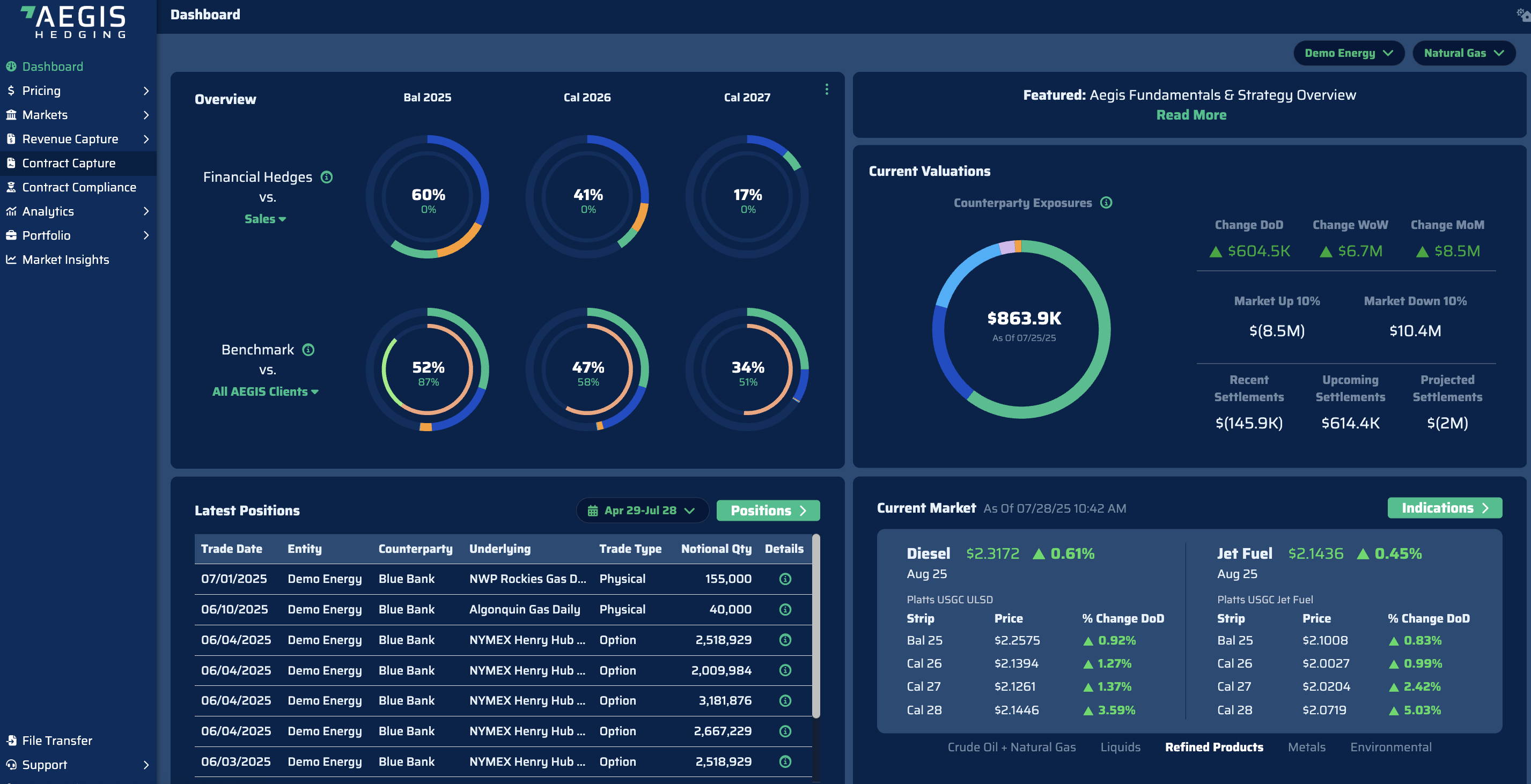The height and width of the screenshot is (784, 1531).
Task: Click the Benchmark info icon
Action: click(308, 350)
